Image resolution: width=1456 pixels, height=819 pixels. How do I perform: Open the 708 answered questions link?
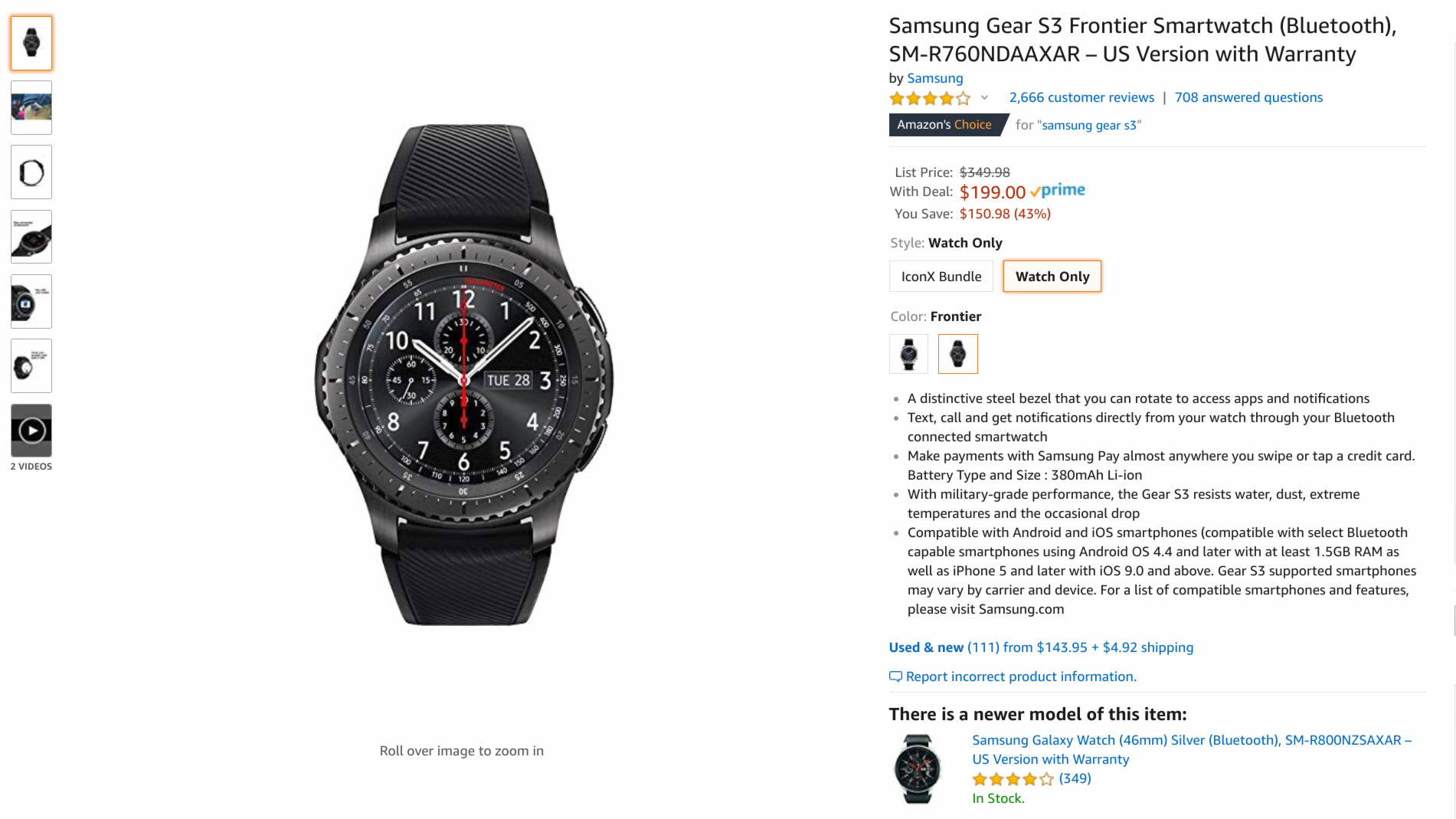point(1248,97)
